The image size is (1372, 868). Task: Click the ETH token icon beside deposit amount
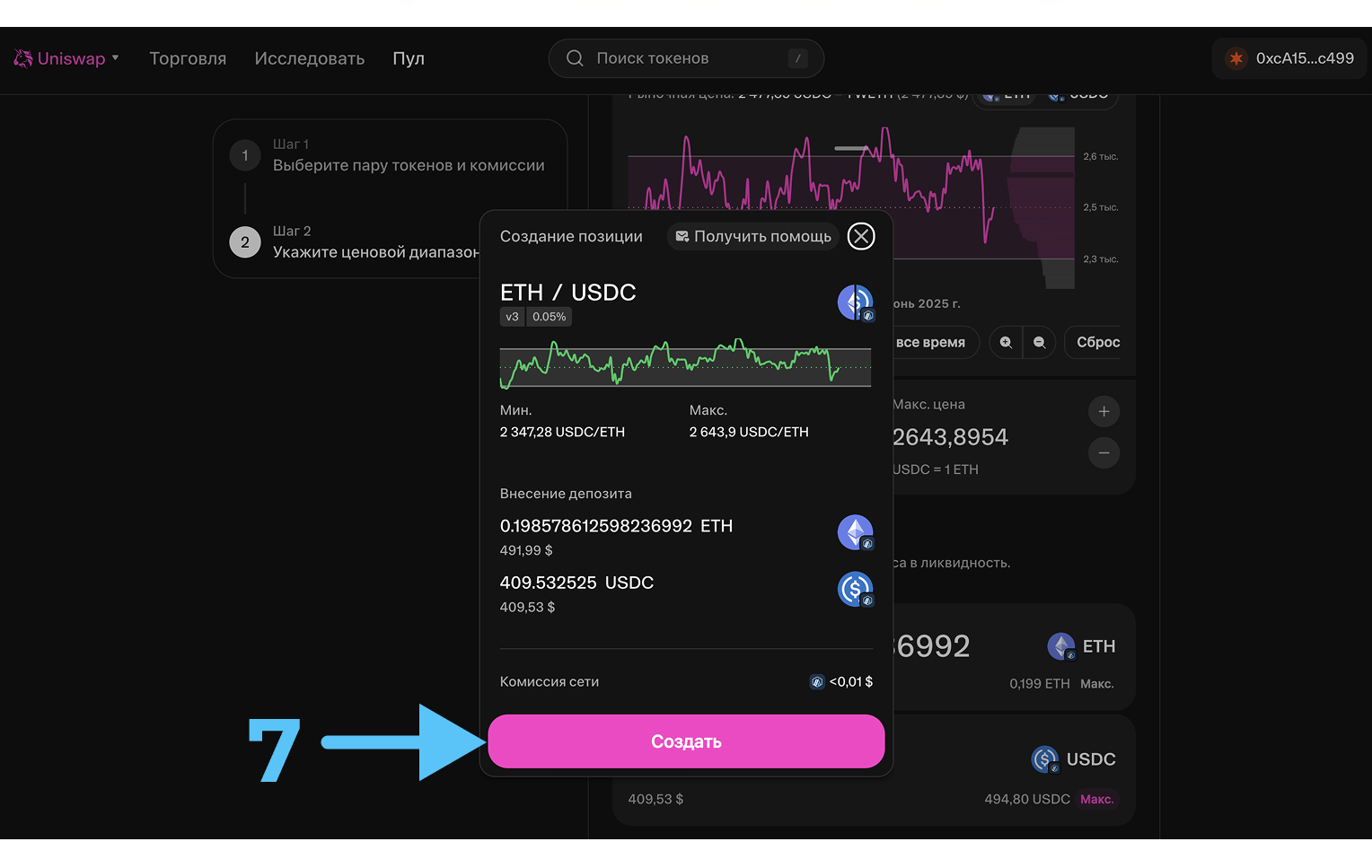pyautogui.click(x=855, y=532)
